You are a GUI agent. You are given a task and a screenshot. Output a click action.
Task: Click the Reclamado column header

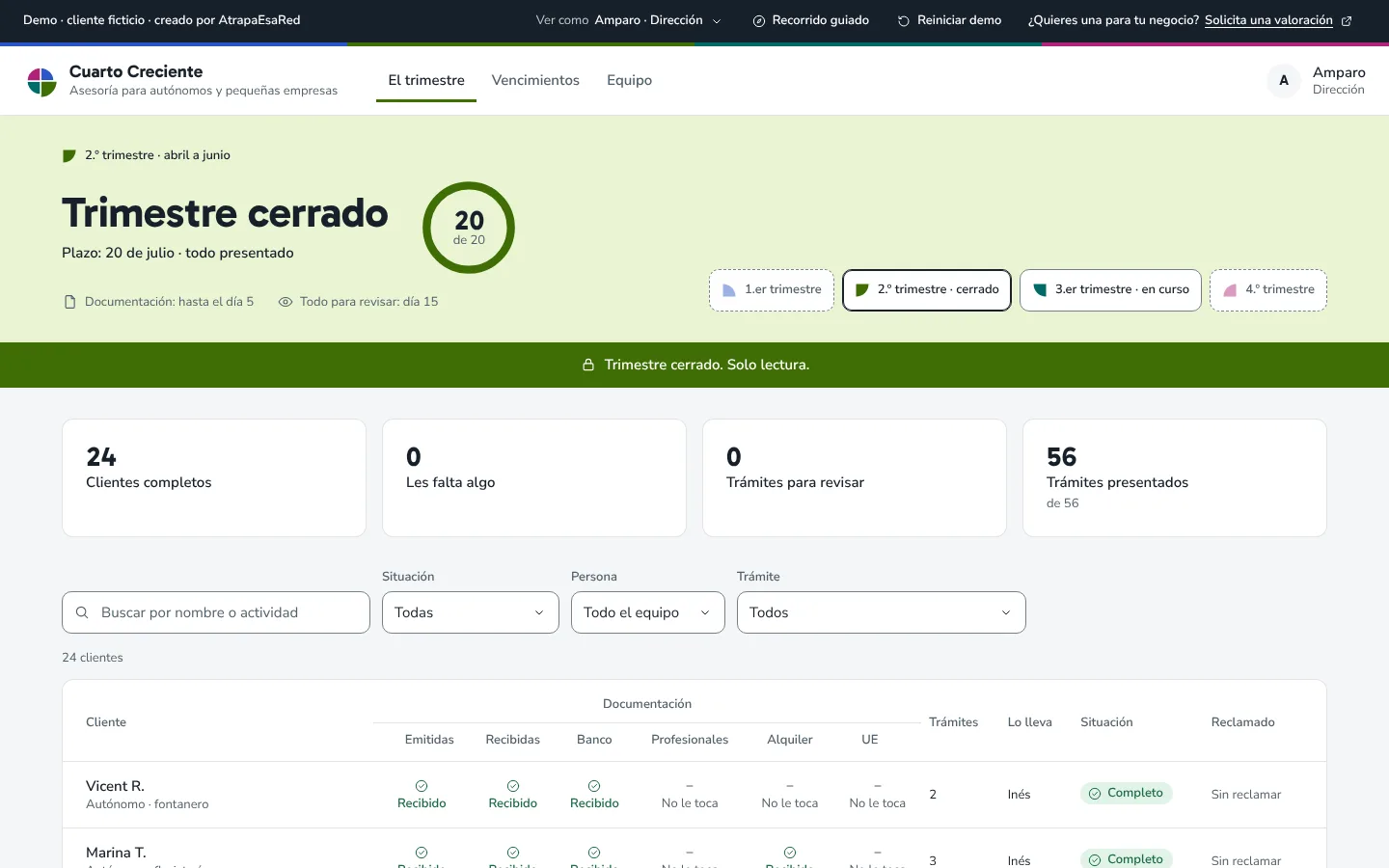tap(1243, 722)
